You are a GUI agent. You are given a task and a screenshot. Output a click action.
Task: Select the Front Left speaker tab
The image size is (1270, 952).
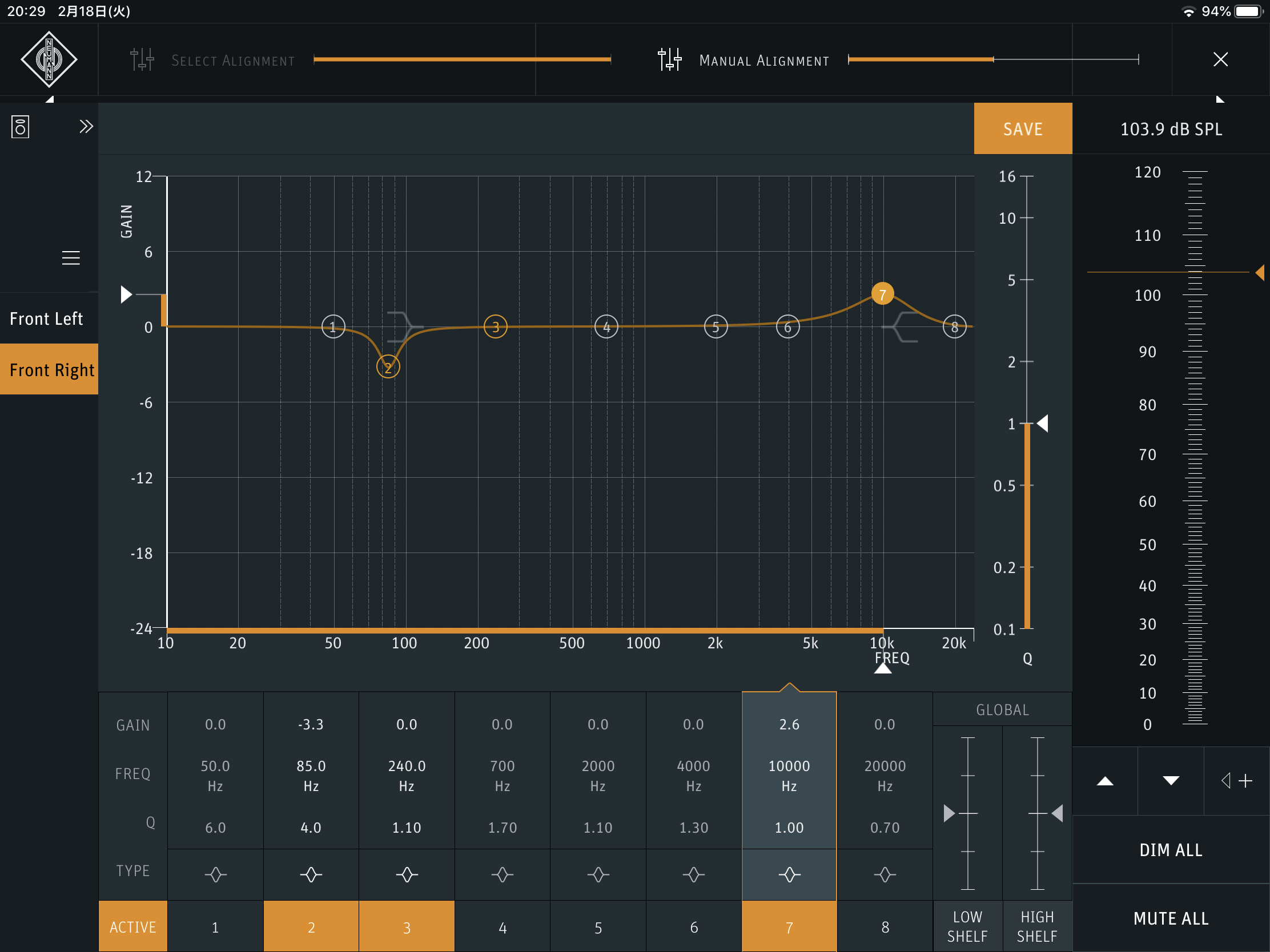pos(49,318)
